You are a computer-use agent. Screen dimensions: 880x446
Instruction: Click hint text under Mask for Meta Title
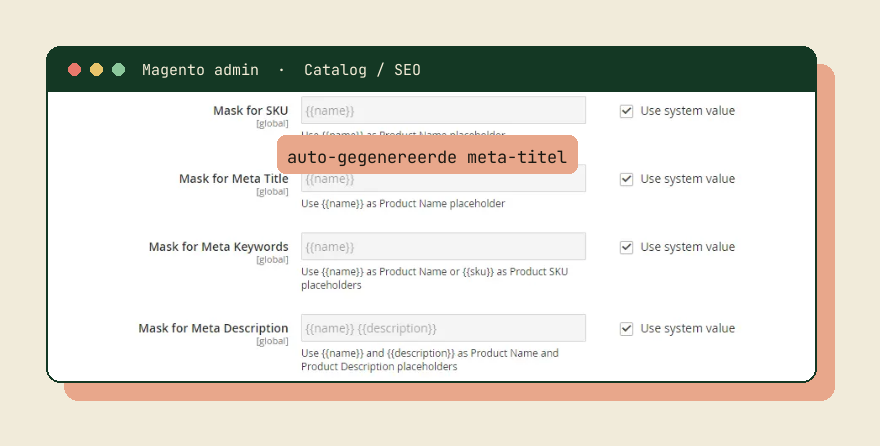point(403,204)
